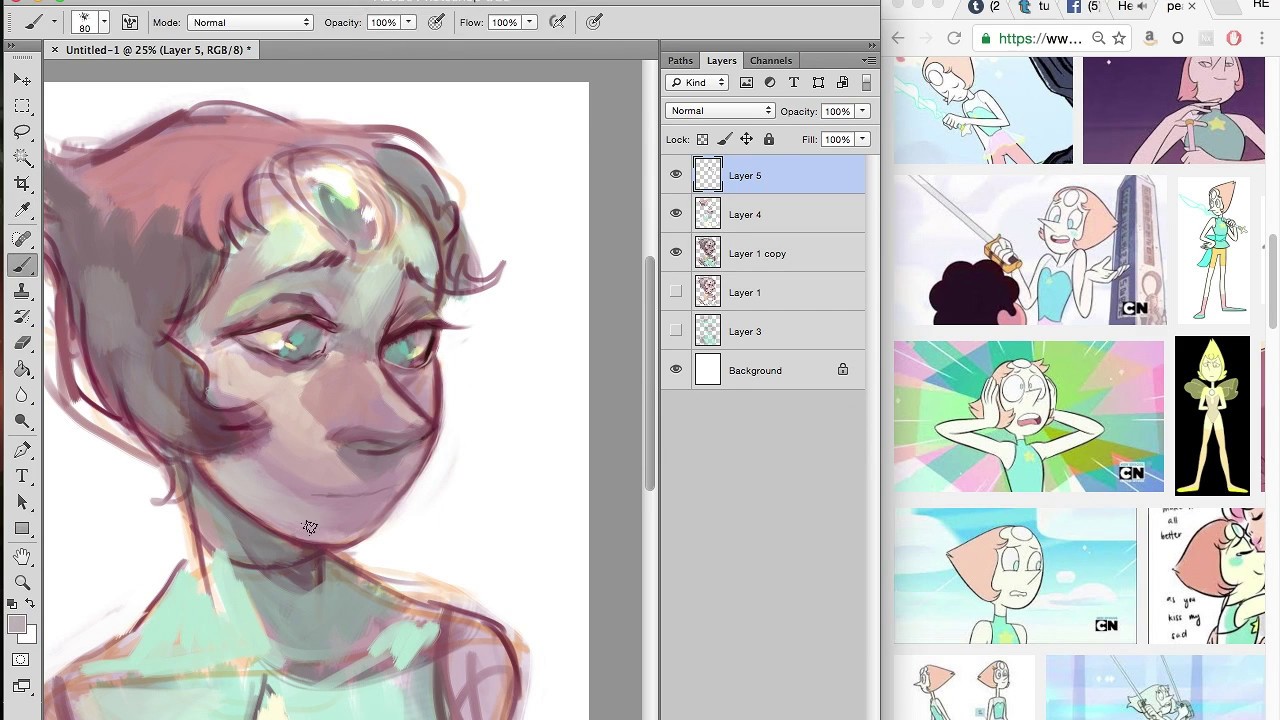Select the Rectangular Marquee tool
This screenshot has height=720, width=1280.
(22, 106)
